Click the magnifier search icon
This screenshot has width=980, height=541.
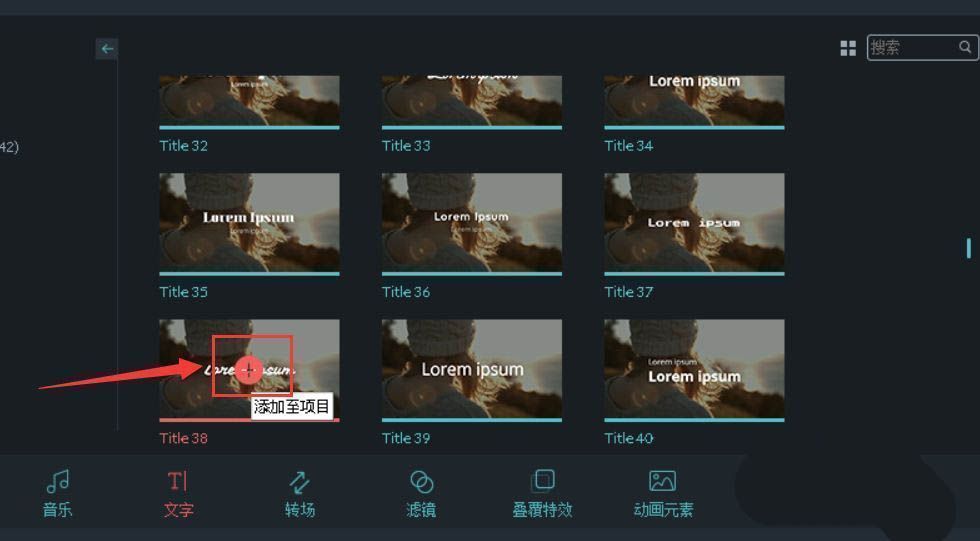[965, 47]
